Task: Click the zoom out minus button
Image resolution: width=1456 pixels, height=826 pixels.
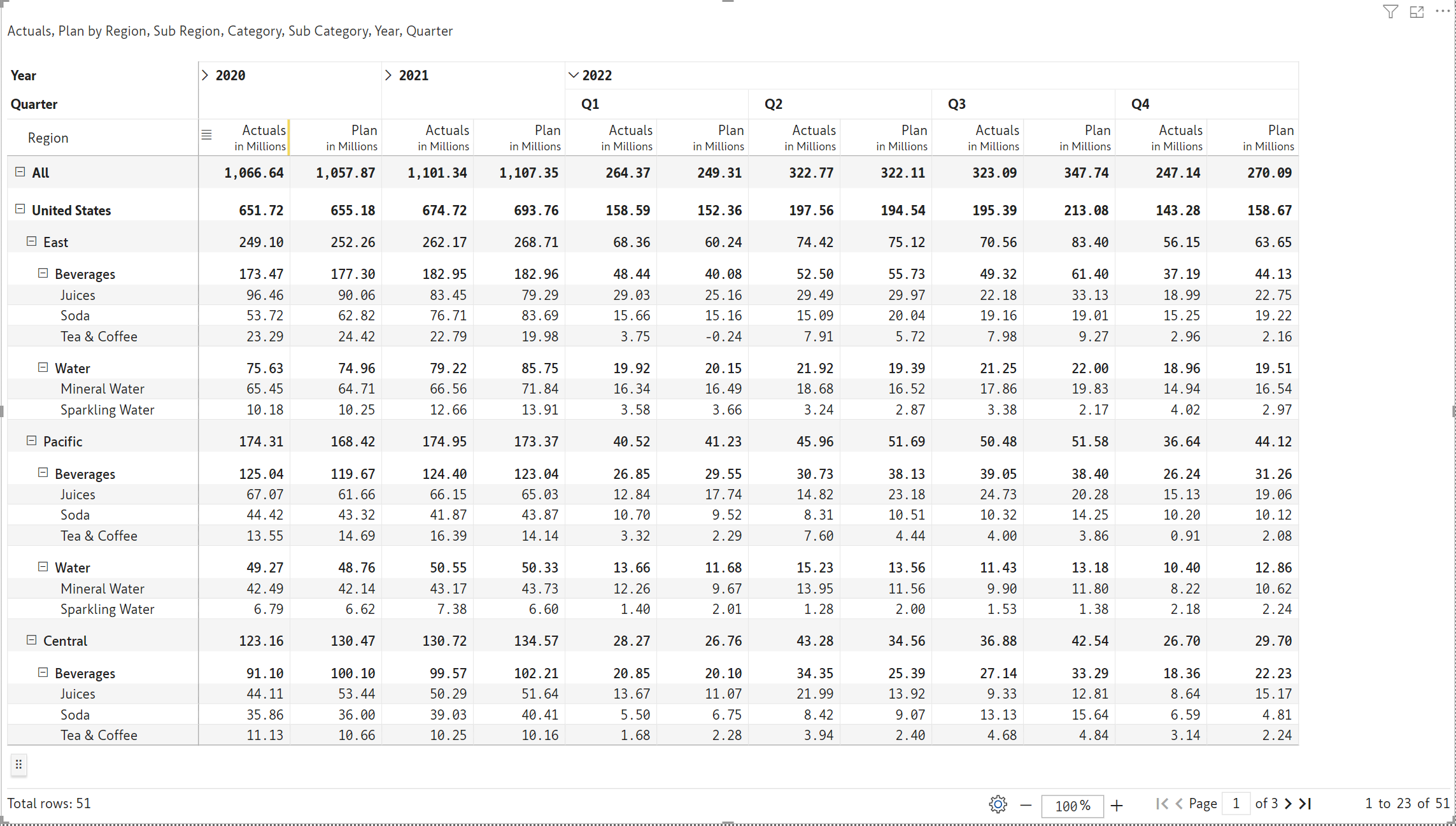Action: (x=1026, y=805)
